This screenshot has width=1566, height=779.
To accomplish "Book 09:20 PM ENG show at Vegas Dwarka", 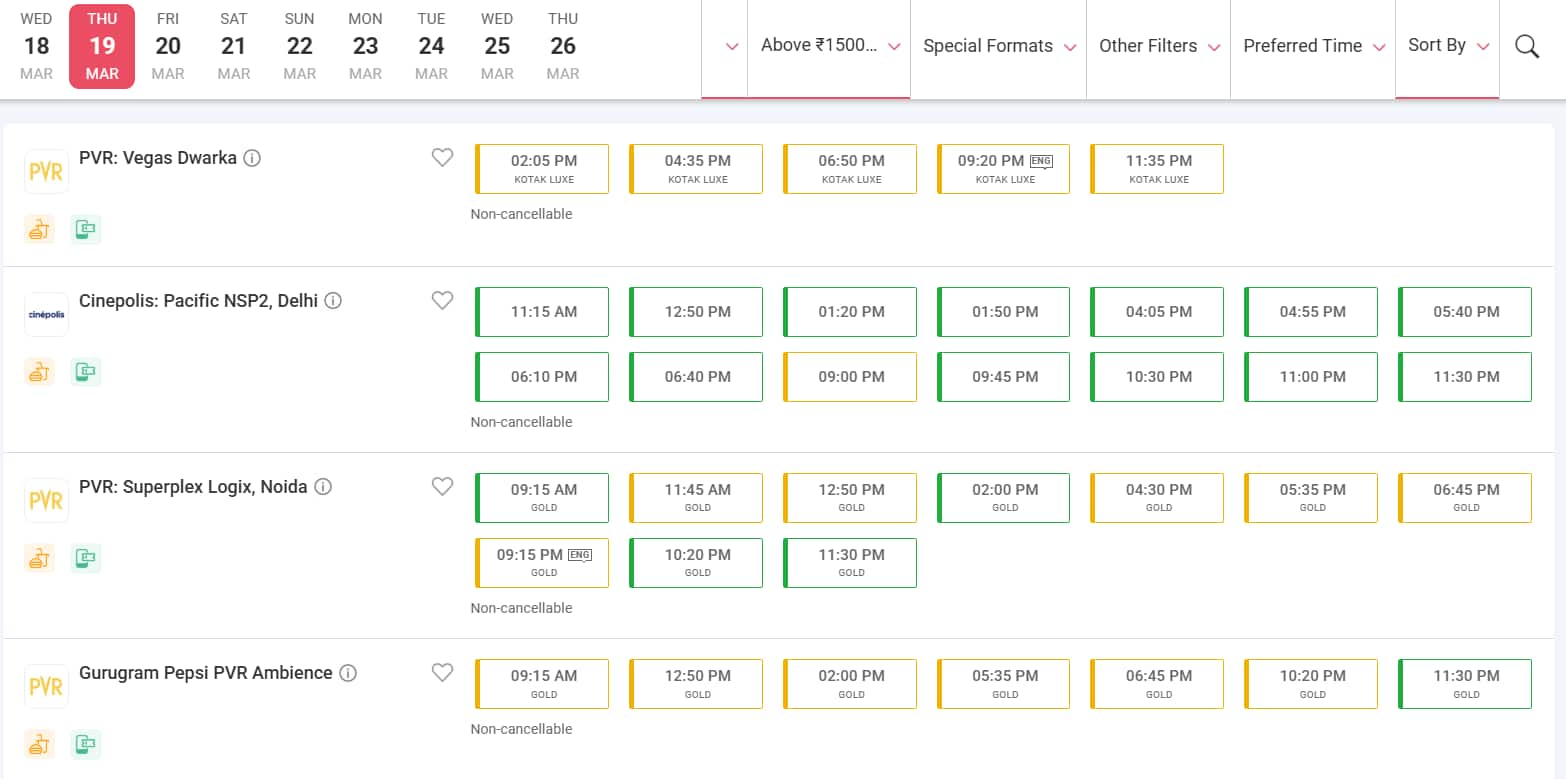I will click(x=1003, y=169).
